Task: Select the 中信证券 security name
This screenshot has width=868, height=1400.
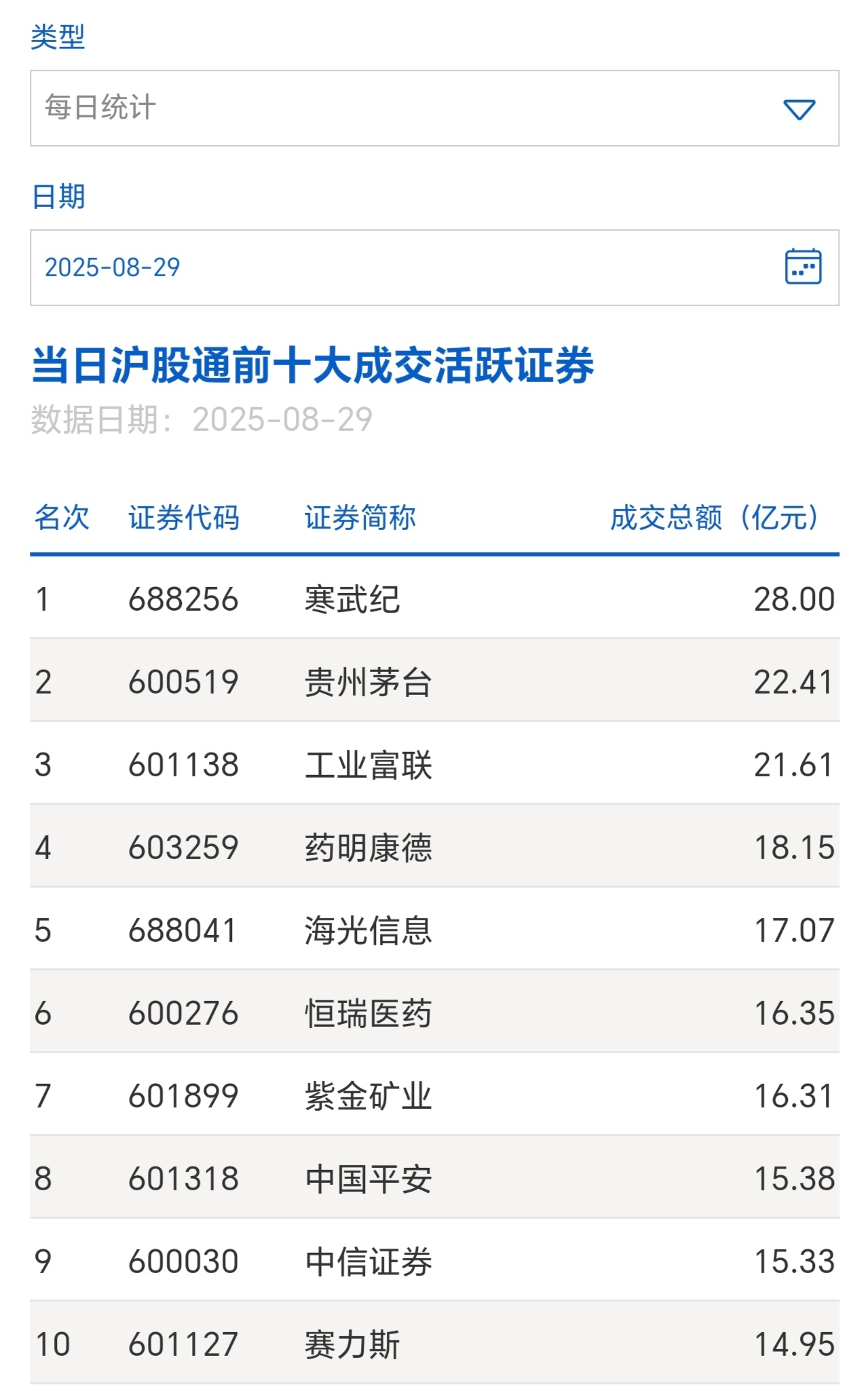Action: click(x=369, y=1262)
